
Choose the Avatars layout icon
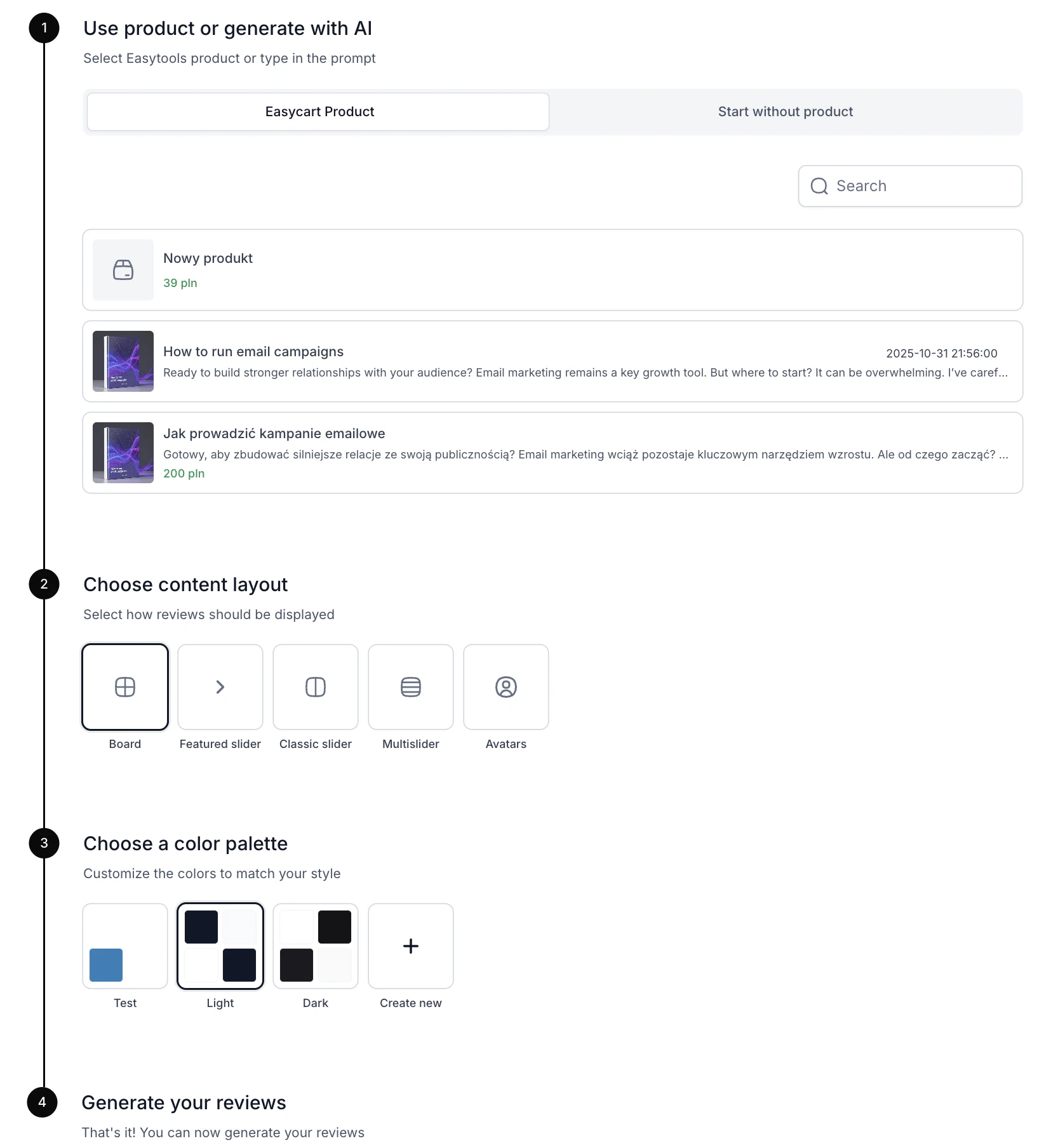(x=506, y=687)
